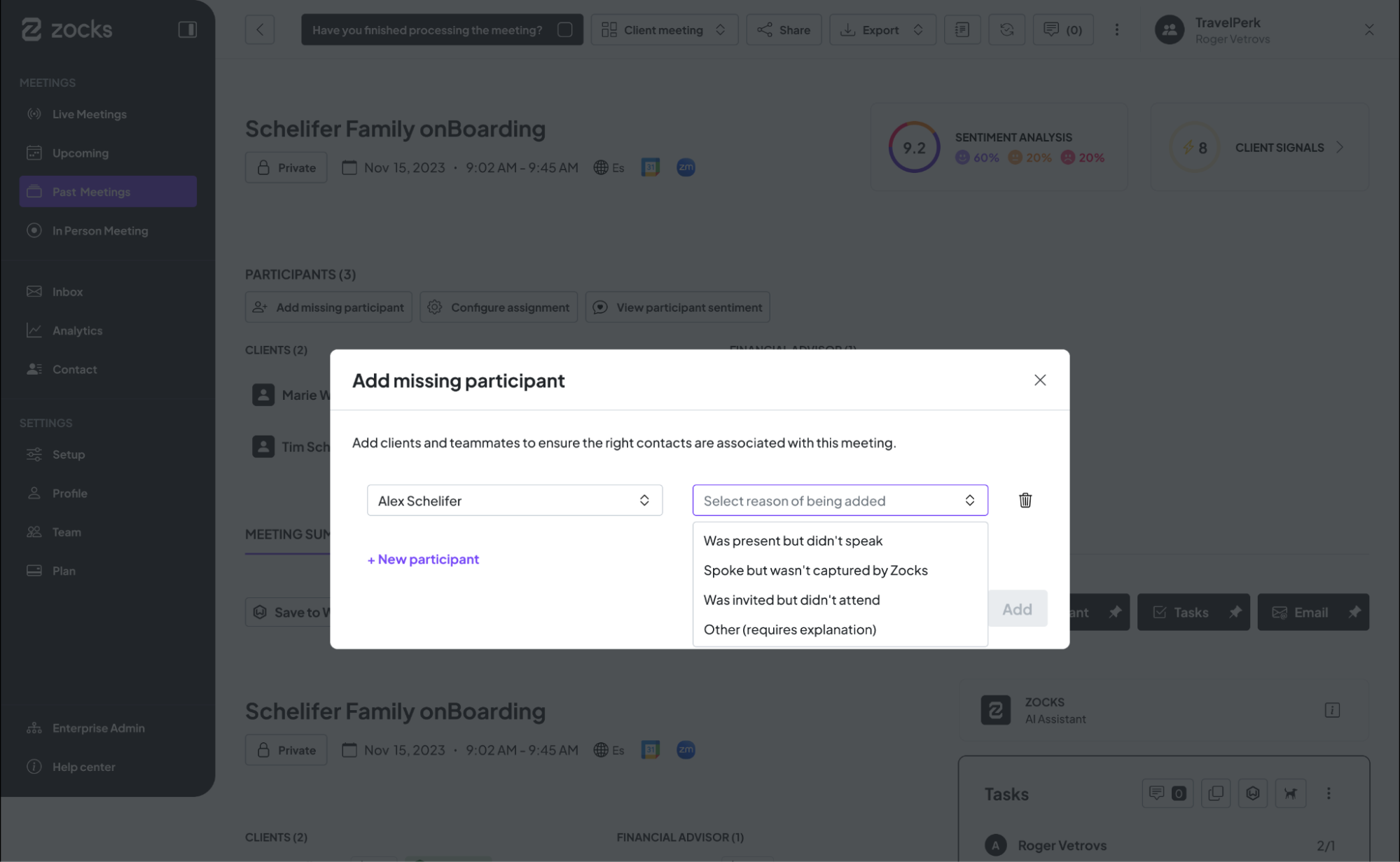1400x862 pixels.
Task: Open the three-dot more options menu
Action: (x=1116, y=29)
